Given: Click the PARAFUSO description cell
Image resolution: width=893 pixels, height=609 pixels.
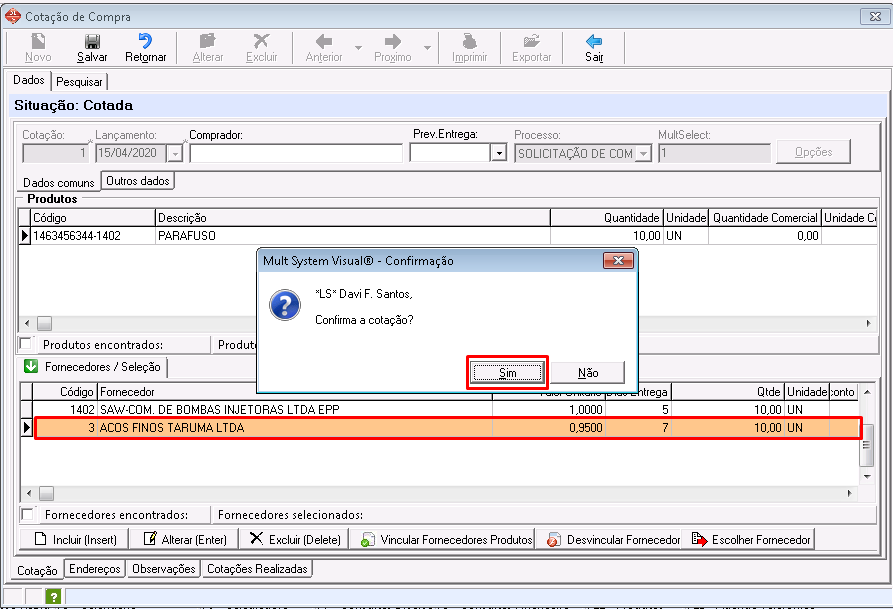Looking at the screenshot, I should coord(353,236).
